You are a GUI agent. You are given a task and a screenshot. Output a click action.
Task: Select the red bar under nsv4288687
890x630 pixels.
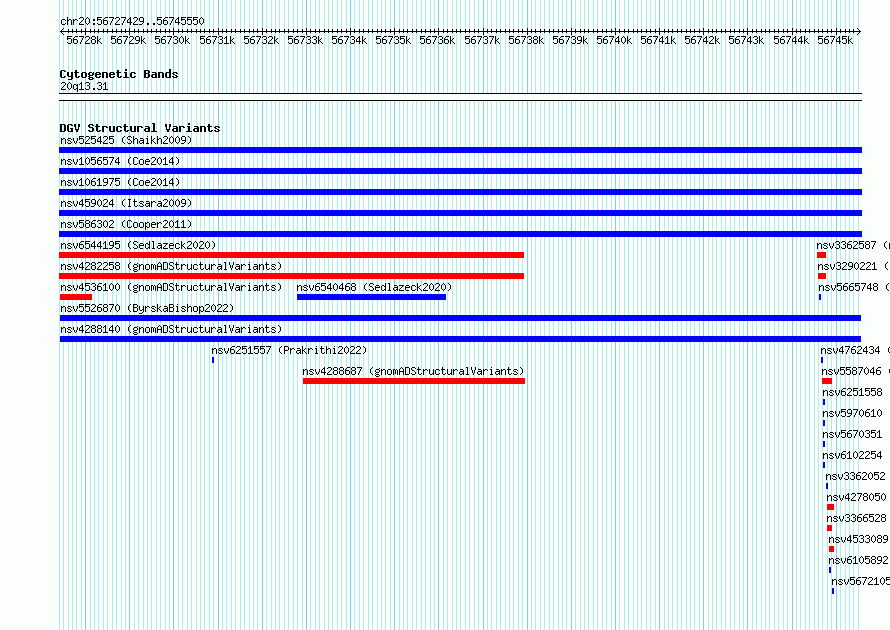pos(414,381)
